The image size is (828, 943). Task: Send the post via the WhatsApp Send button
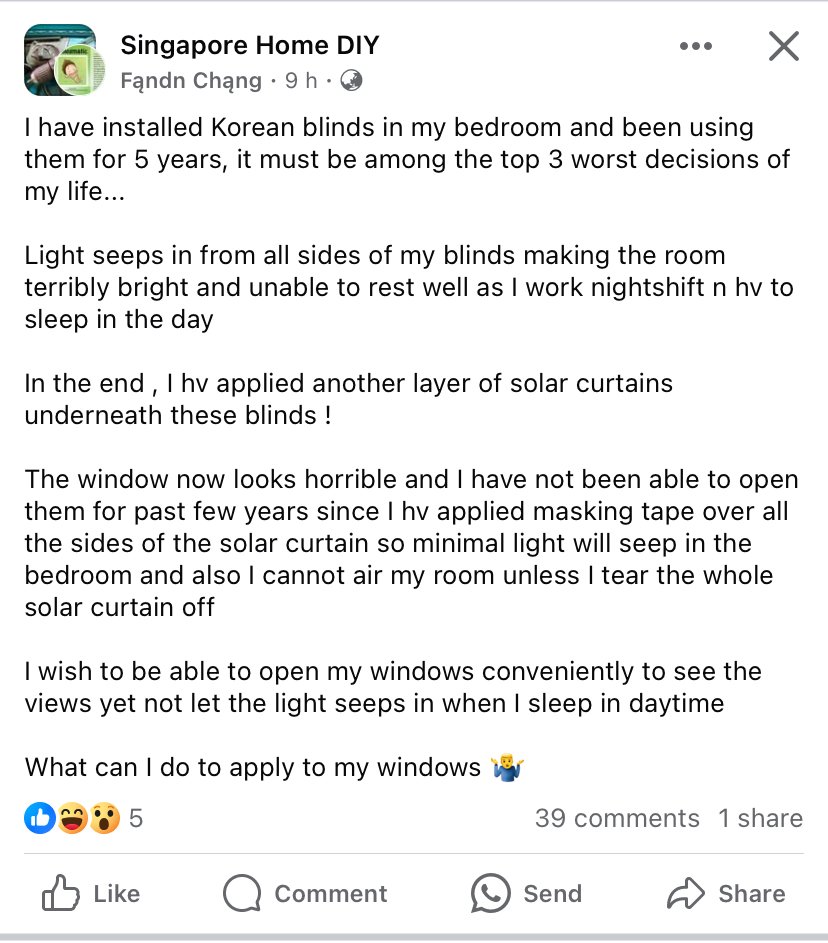pos(526,893)
